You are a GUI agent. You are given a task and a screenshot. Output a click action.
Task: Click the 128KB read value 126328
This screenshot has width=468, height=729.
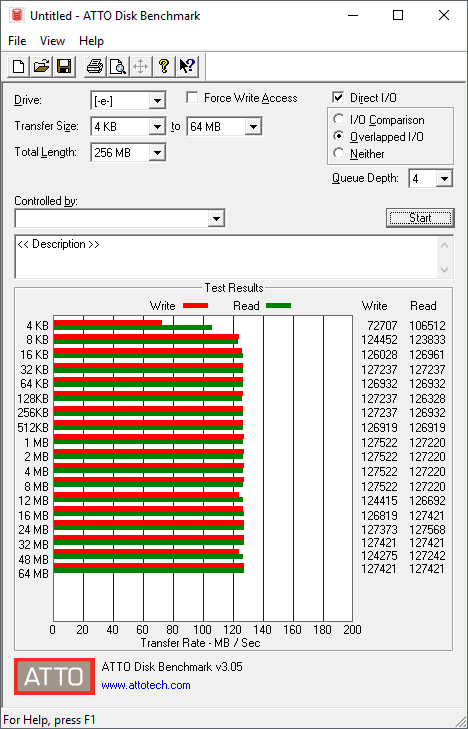(x=427, y=399)
